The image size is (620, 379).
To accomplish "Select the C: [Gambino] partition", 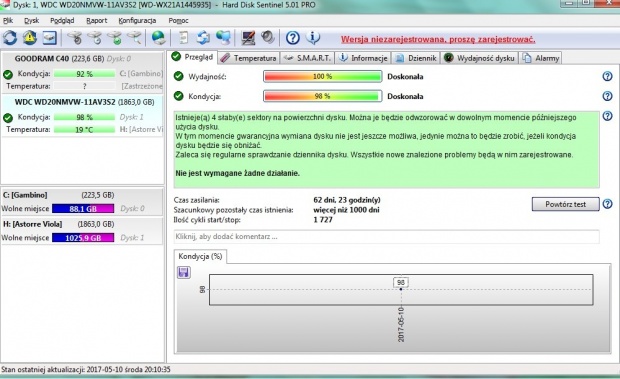I will click(x=82, y=202).
